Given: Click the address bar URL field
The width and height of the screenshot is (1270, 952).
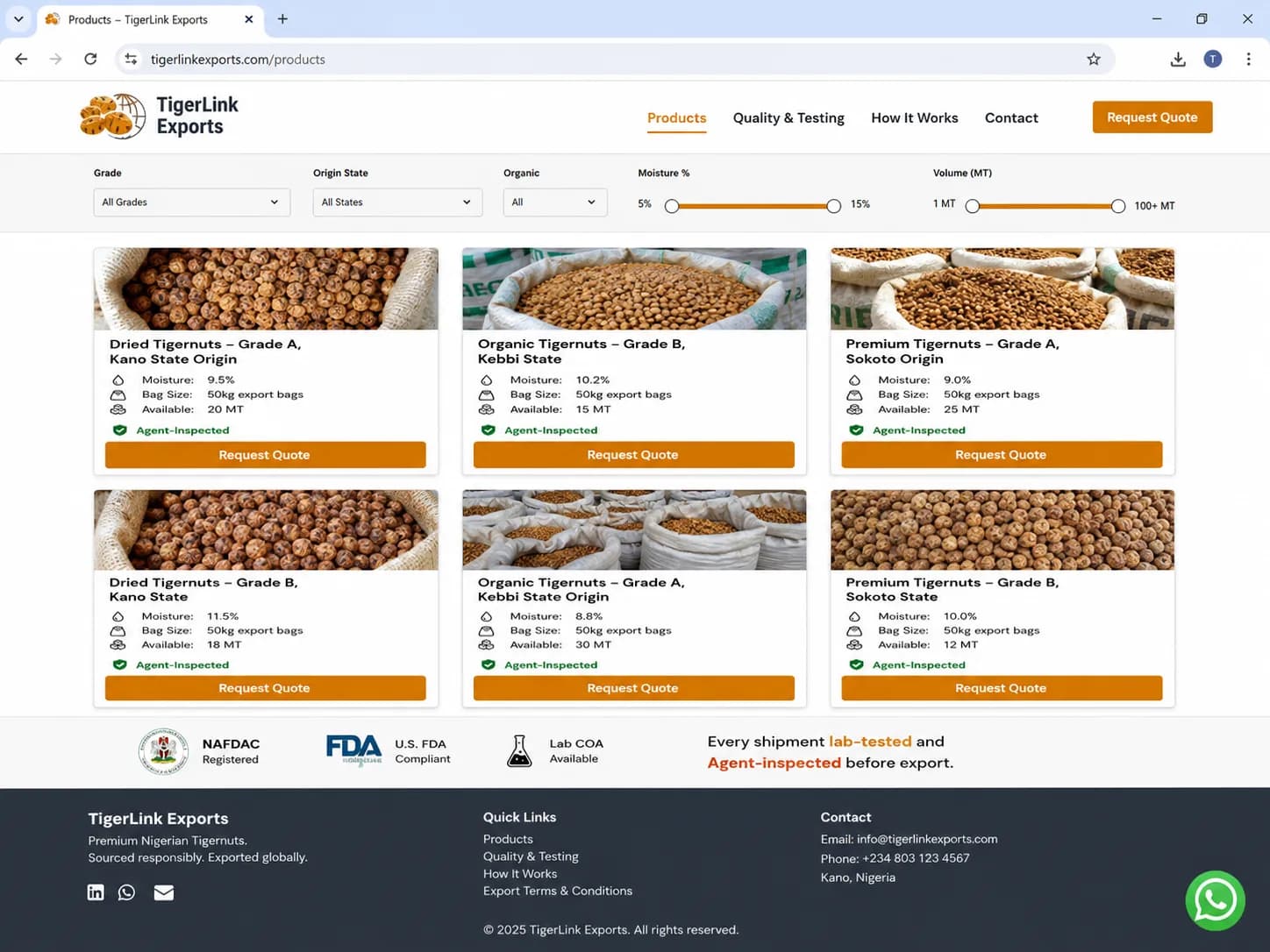Looking at the screenshot, I should point(614,60).
